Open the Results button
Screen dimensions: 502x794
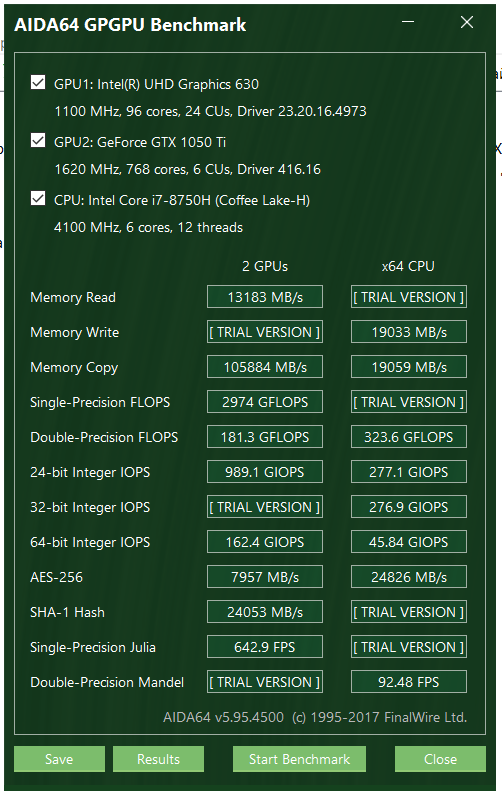[159, 759]
